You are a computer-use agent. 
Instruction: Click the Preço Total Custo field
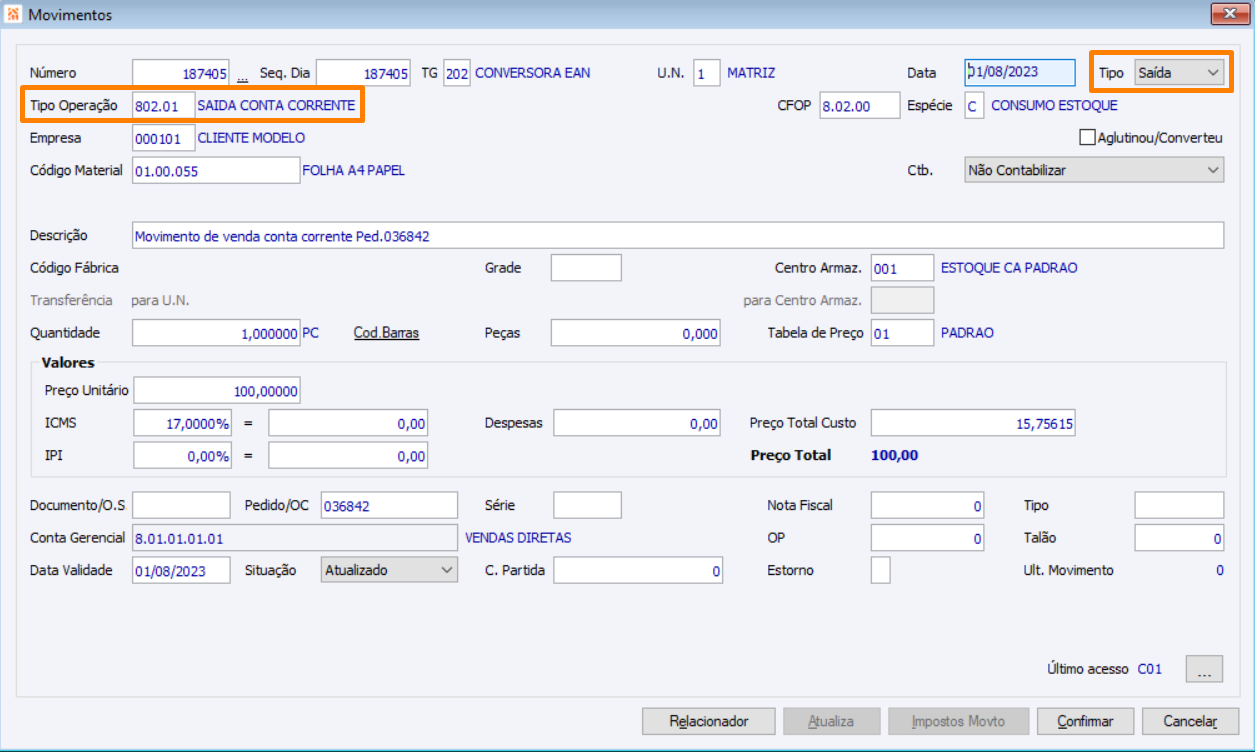click(x=973, y=423)
